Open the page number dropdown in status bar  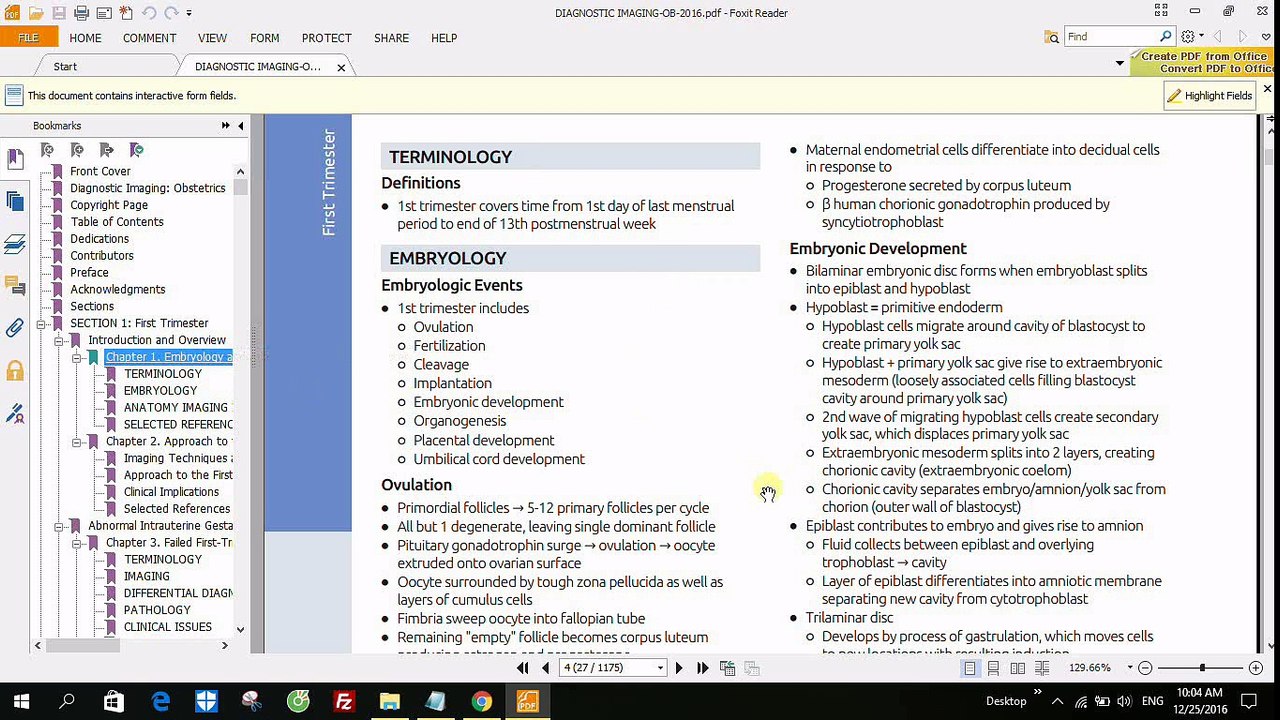click(x=660, y=668)
